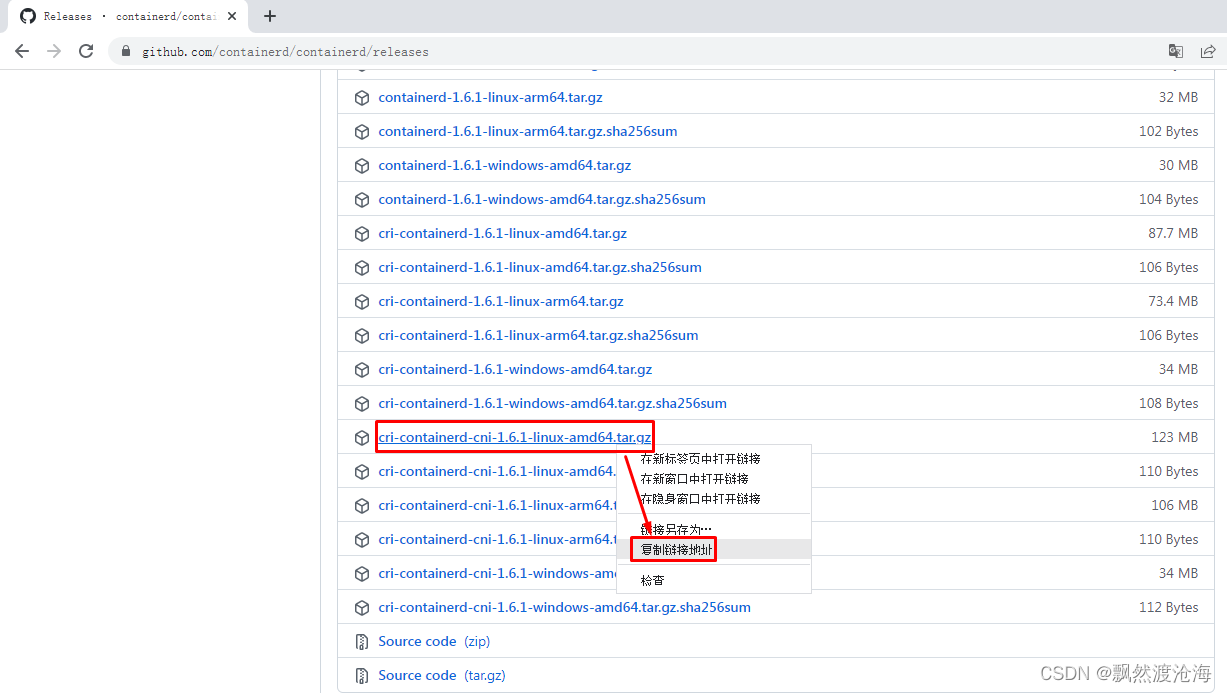Open a new browser tab with plus
The width and height of the screenshot is (1227, 693).
[270, 16]
